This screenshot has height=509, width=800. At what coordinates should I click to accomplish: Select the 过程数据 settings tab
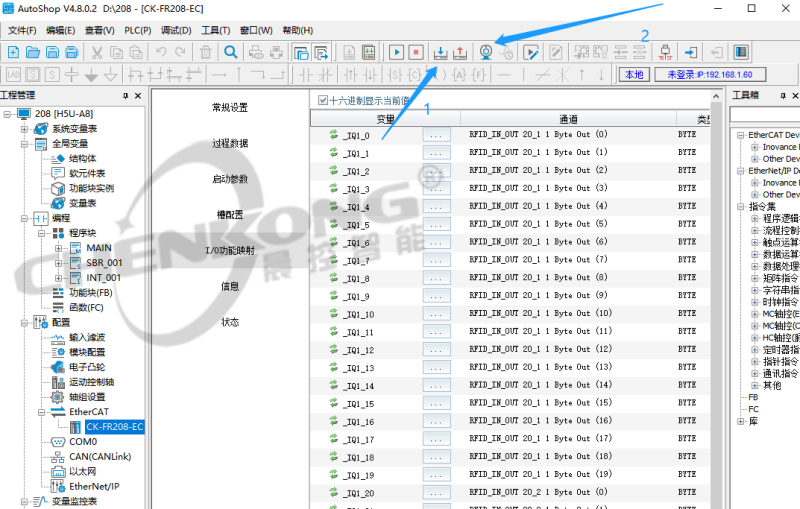tap(230, 143)
